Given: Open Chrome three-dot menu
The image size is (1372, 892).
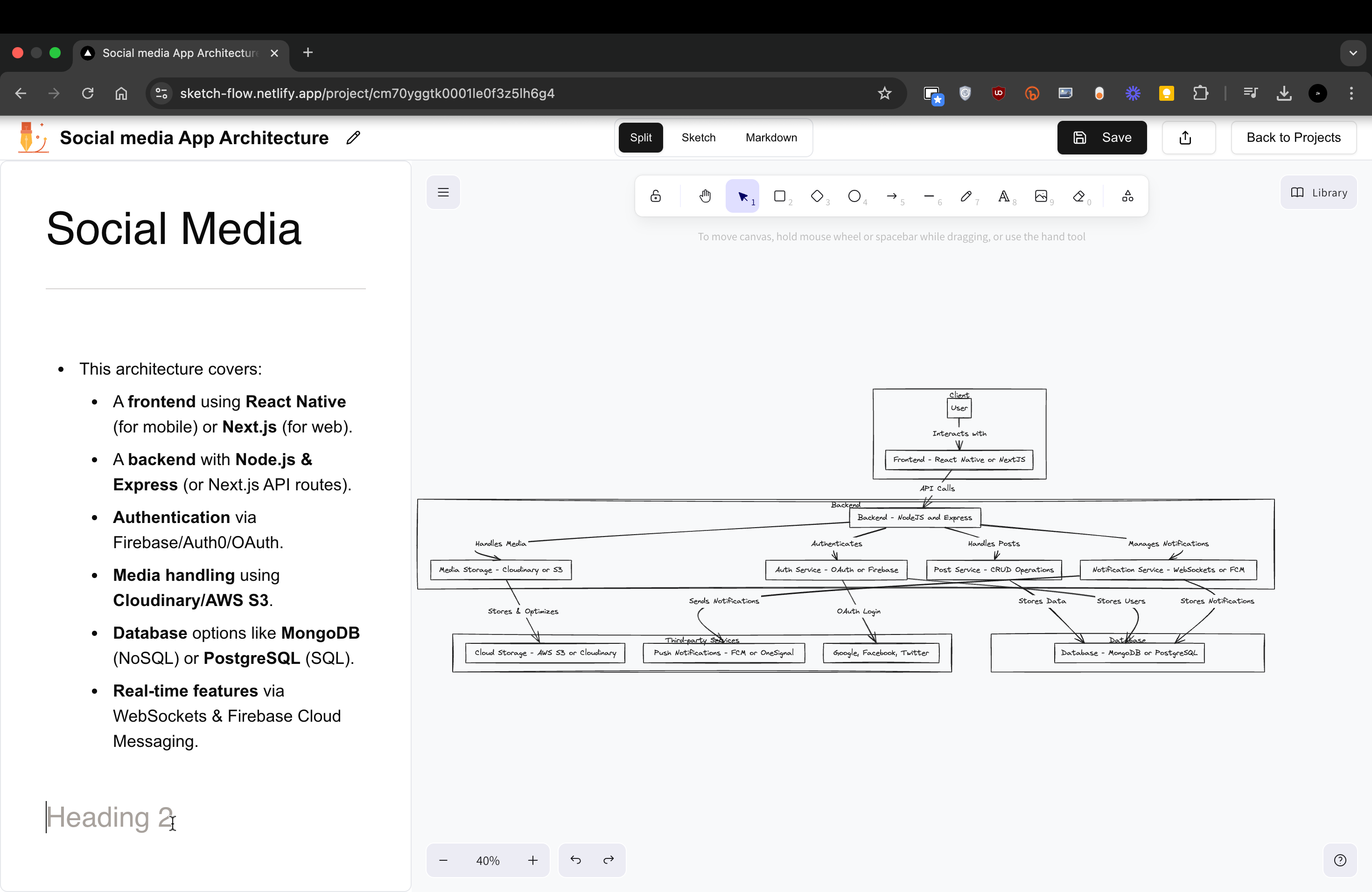Looking at the screenshot, I should (x=1351, y=93).
